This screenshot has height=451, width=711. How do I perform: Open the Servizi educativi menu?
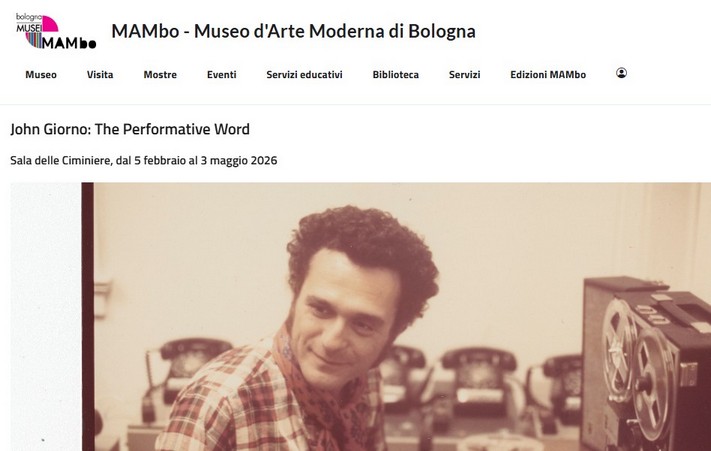click(x=304, y=75)
